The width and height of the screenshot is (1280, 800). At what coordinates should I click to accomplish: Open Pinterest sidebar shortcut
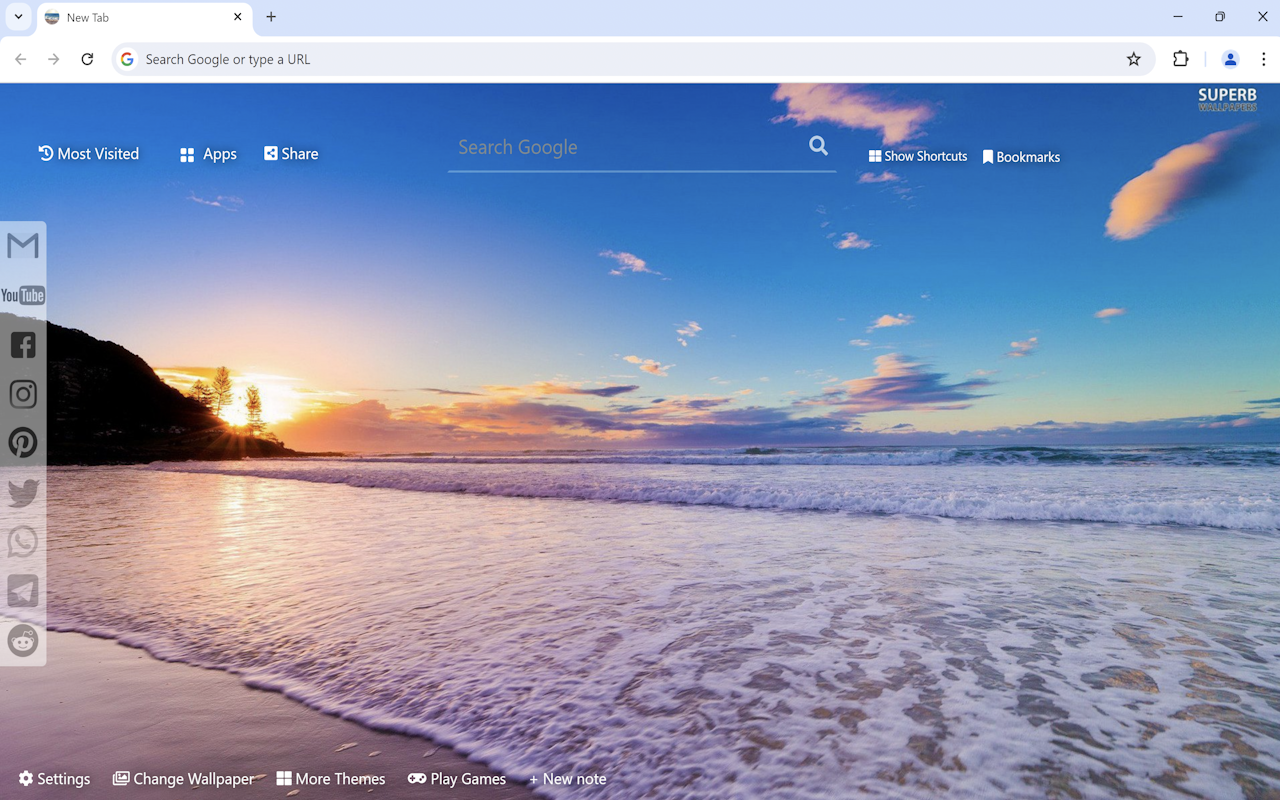[22, 443]
